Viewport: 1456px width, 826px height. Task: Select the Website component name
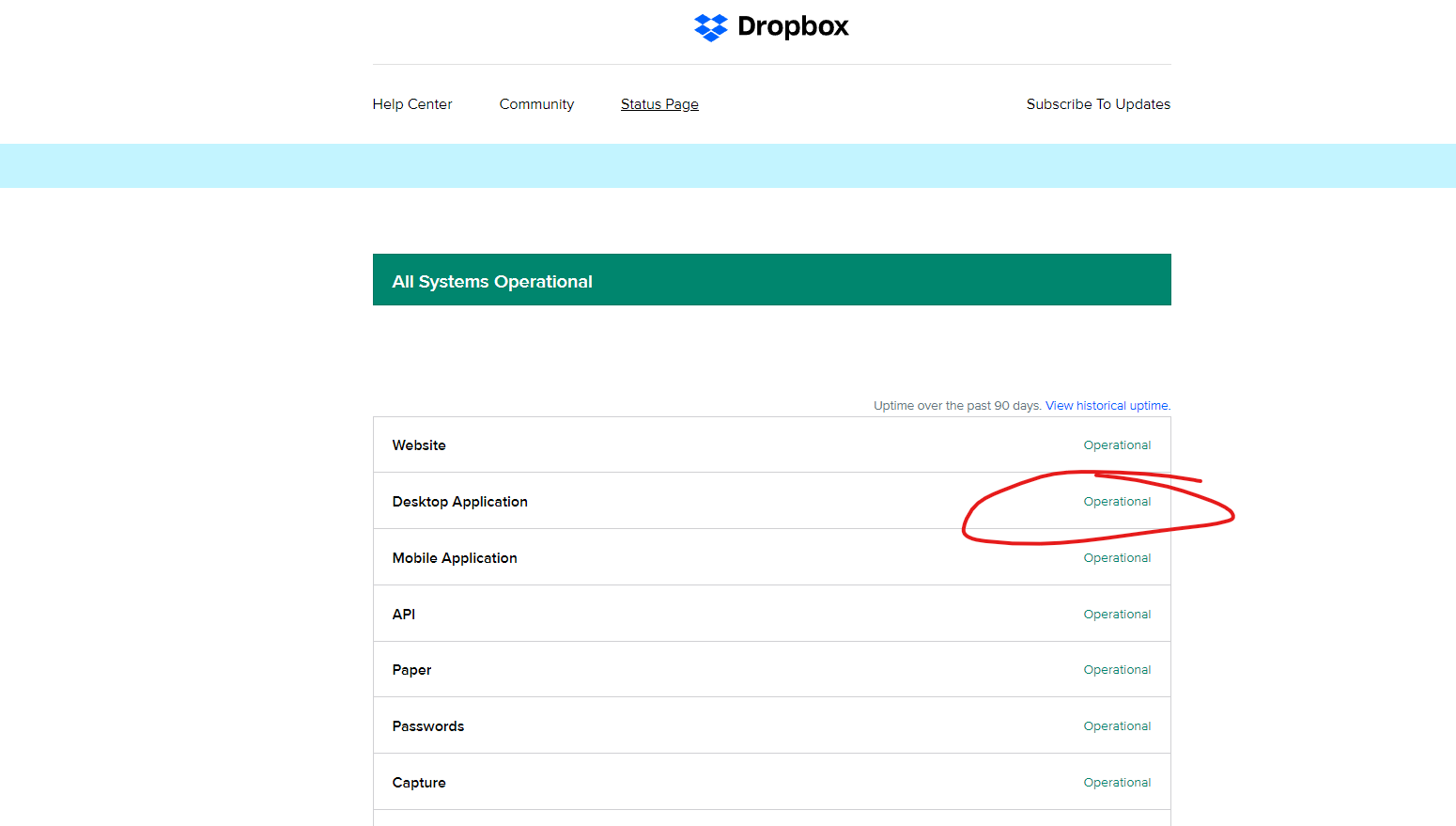(419, 445)
